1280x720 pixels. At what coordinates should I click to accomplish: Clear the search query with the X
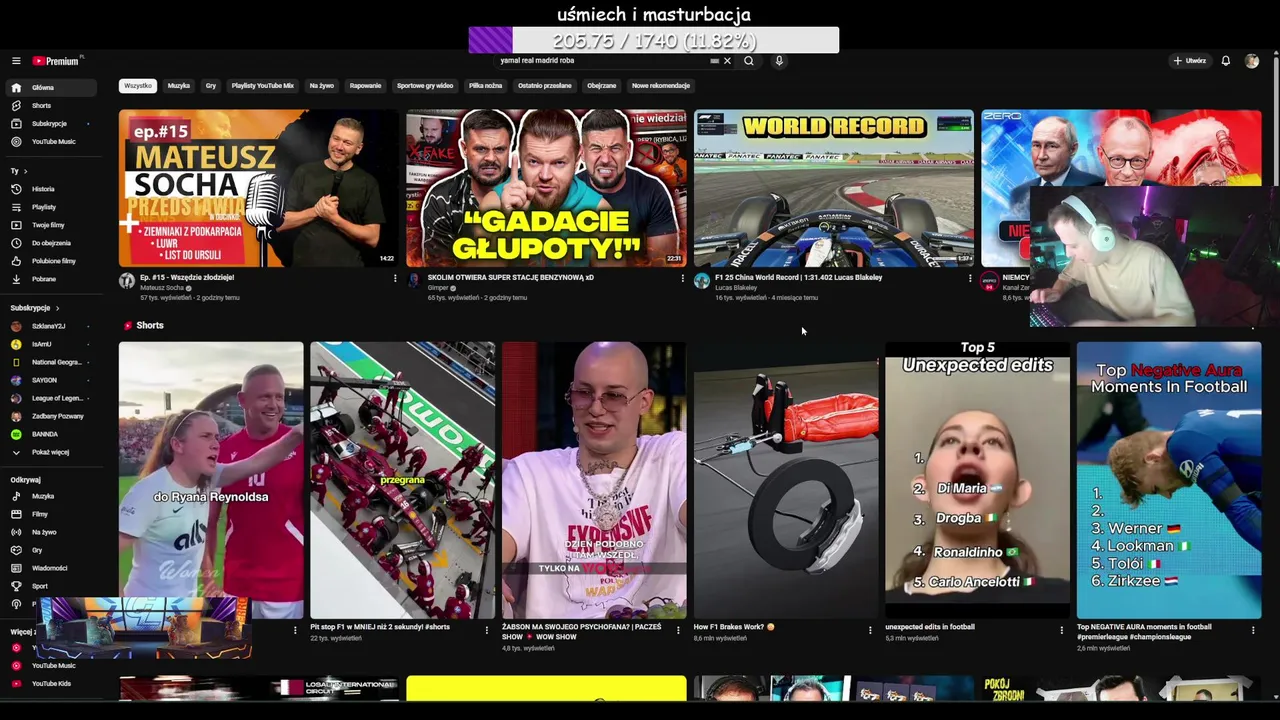tap(727, 61)
